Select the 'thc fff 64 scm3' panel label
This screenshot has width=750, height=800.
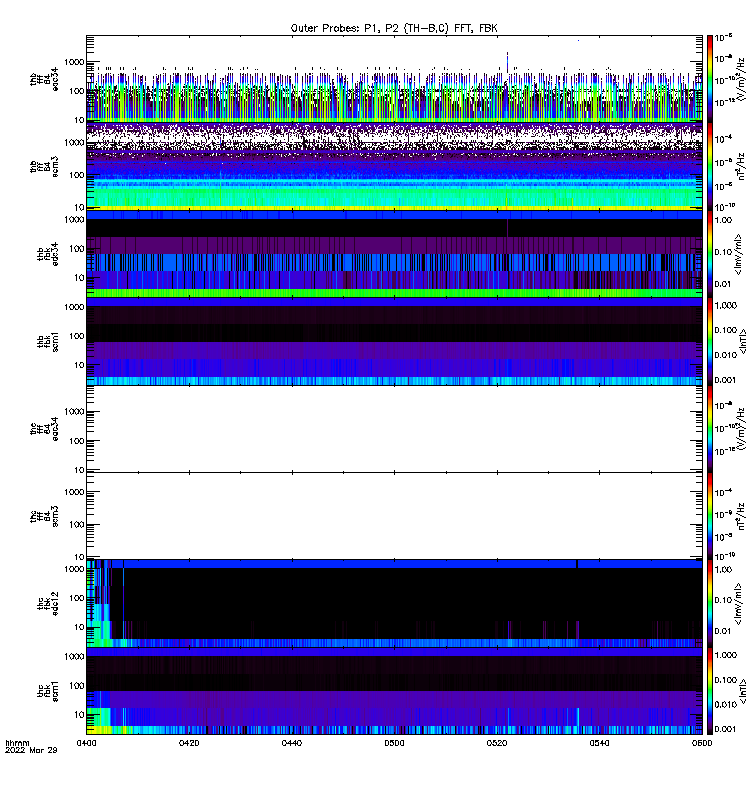click(44, 516)
